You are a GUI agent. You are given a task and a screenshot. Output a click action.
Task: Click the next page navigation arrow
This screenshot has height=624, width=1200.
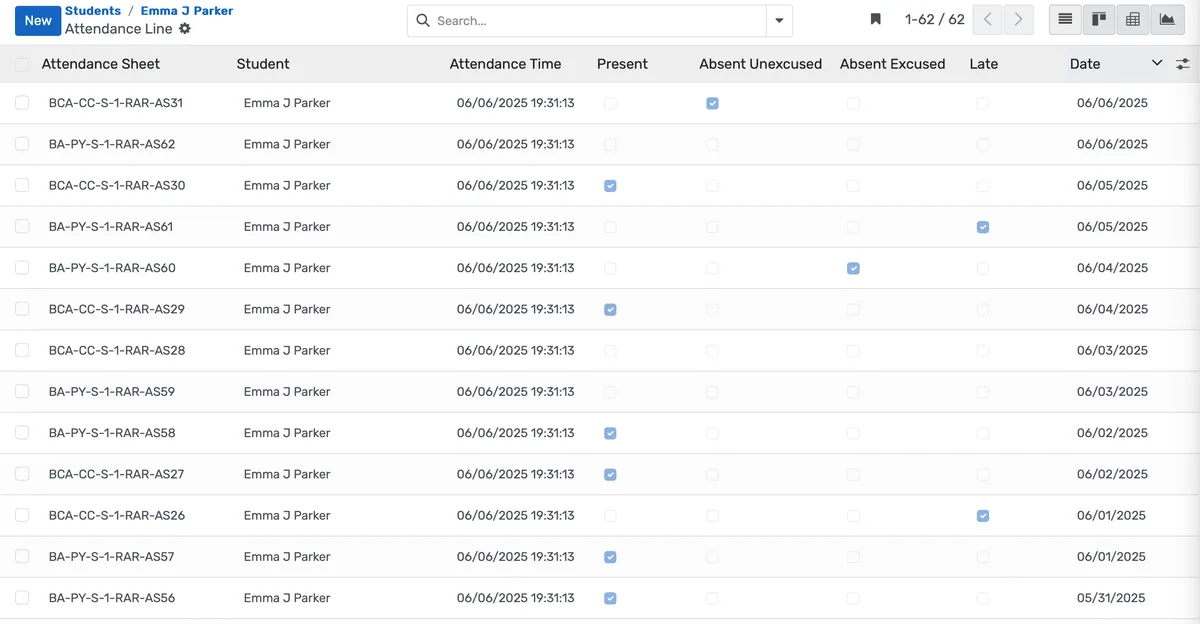pyautogui.click(x=1018, y=18)
